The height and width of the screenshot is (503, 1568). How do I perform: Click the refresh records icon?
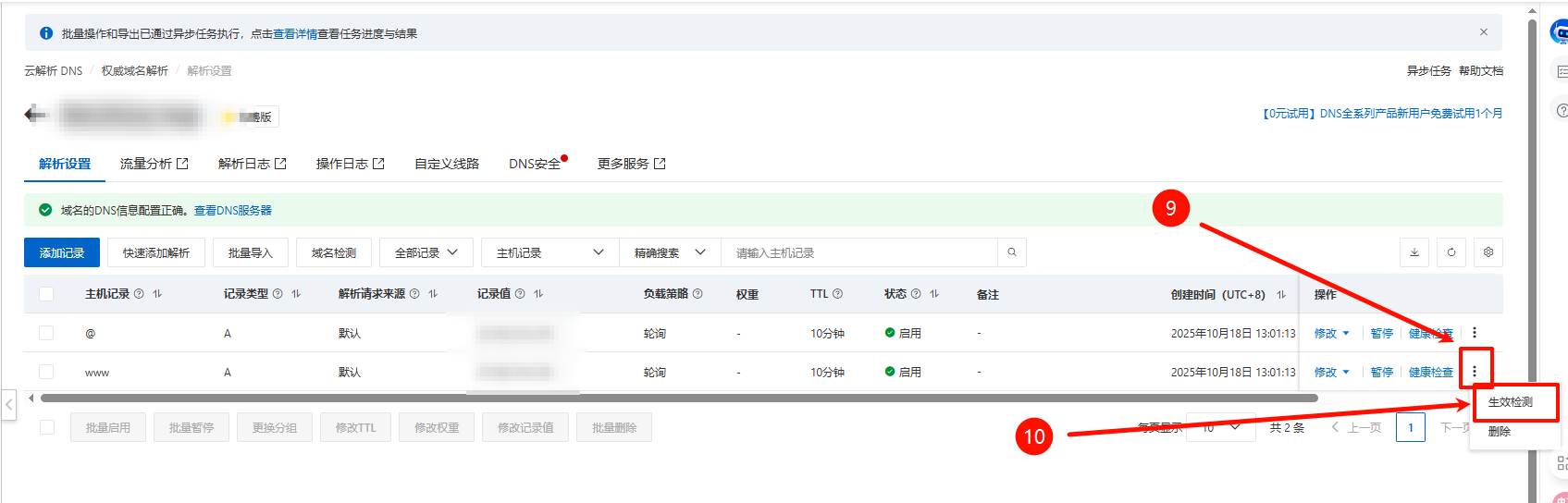pos(1451,252)
